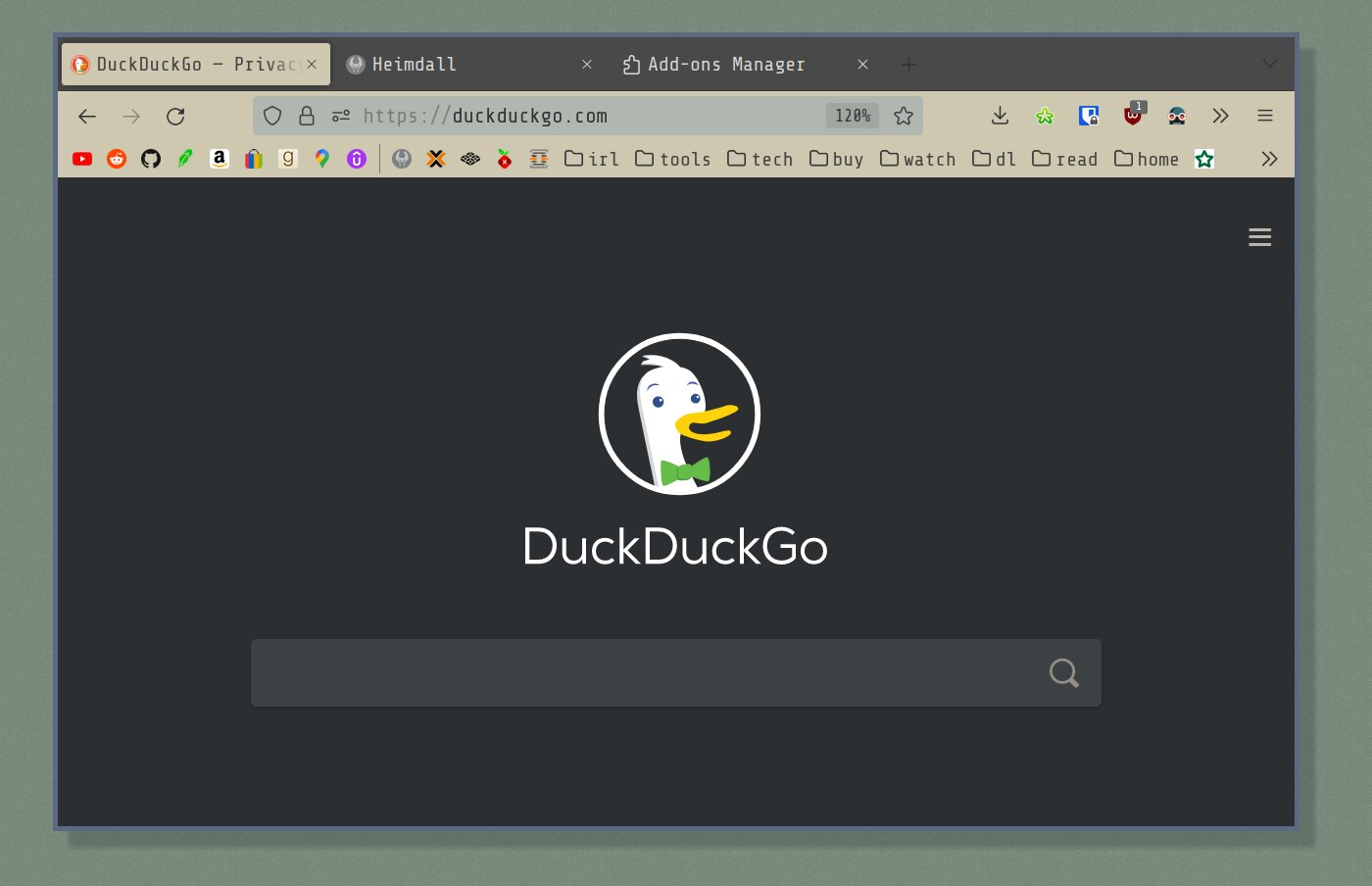Open the tracking protection shield panel
Screen dimensions: 1372x886
(272, 116)
